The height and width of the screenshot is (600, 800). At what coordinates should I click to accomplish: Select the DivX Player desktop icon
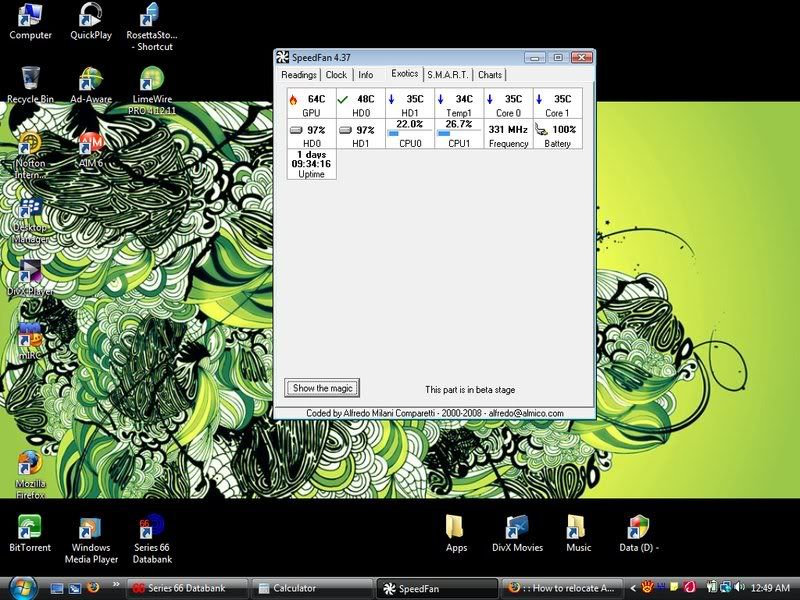click(x=30, y=279)
